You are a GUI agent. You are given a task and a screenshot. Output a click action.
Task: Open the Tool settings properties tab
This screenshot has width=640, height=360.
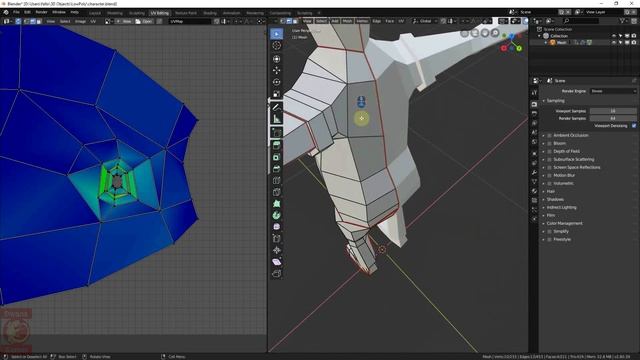point(534,93)
